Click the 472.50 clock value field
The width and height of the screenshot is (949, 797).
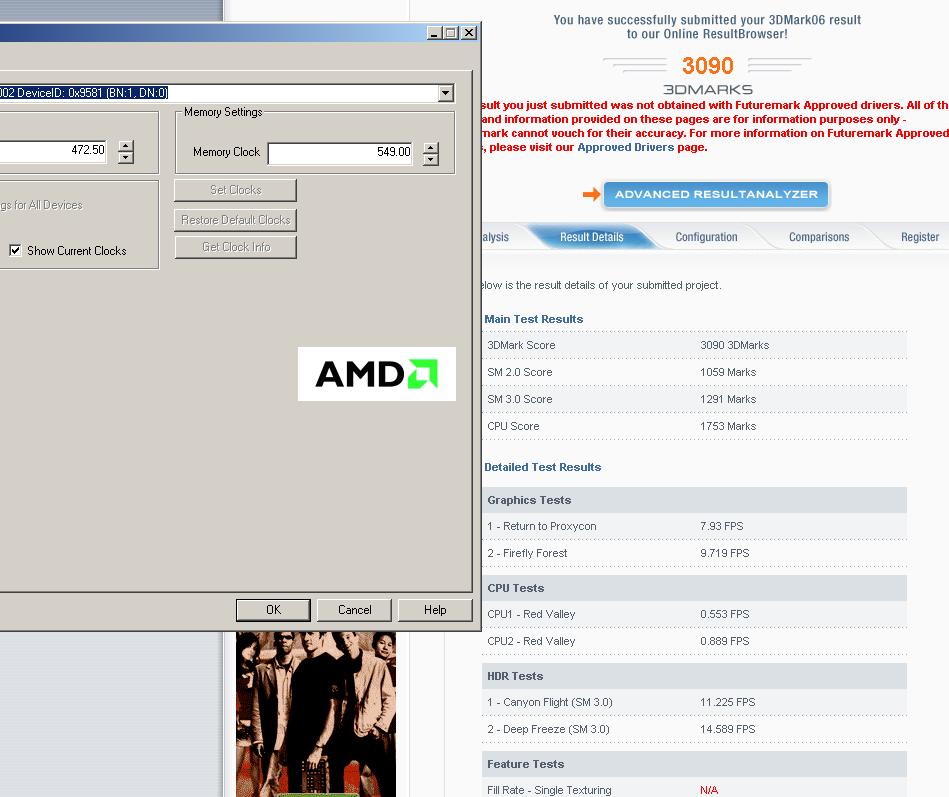[x=53, y=151]
